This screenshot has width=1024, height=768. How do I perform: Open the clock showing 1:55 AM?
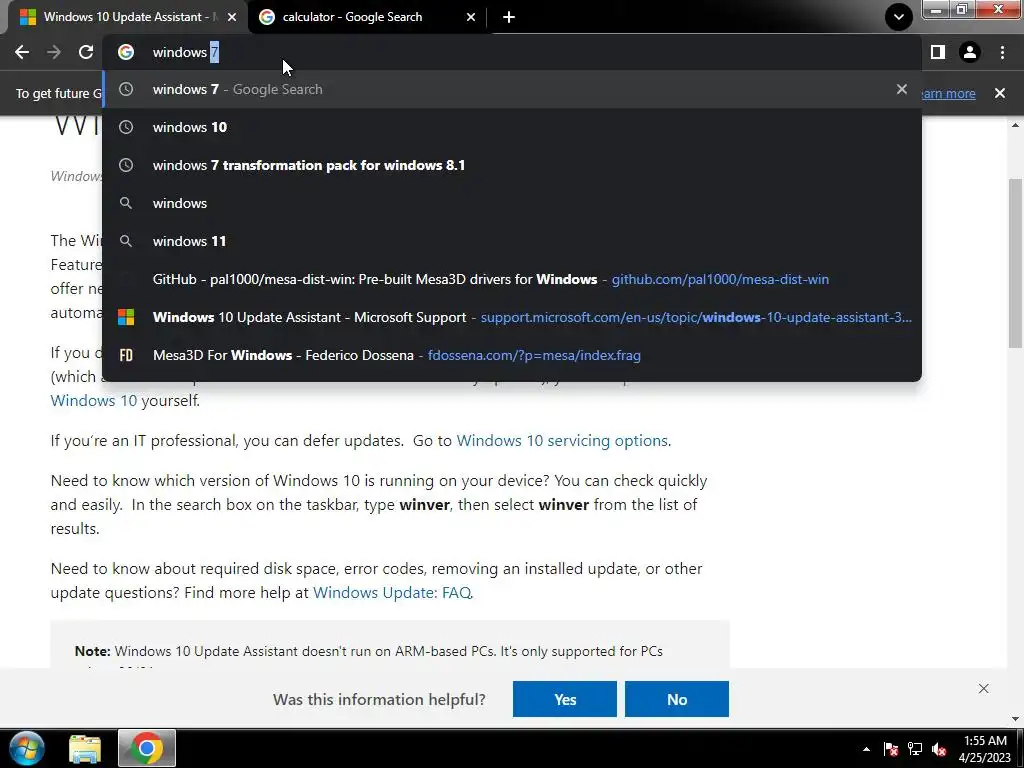click(x=985, y=749)
